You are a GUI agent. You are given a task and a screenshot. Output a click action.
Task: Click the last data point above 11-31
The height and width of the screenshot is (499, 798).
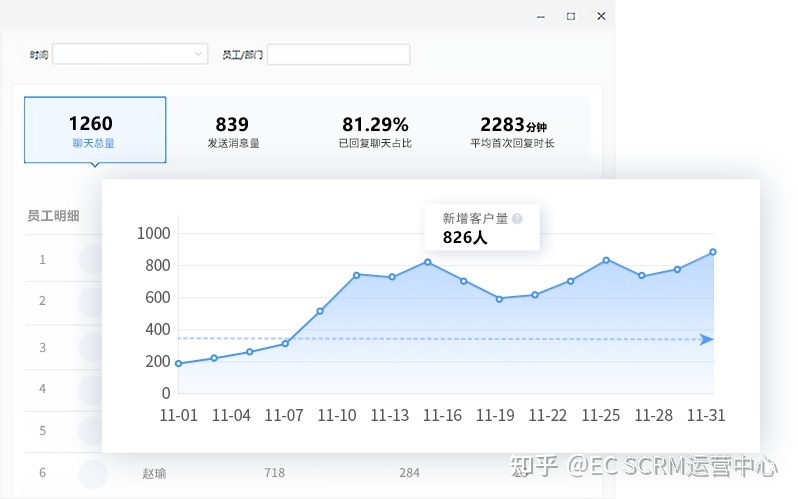coord(713,252)
